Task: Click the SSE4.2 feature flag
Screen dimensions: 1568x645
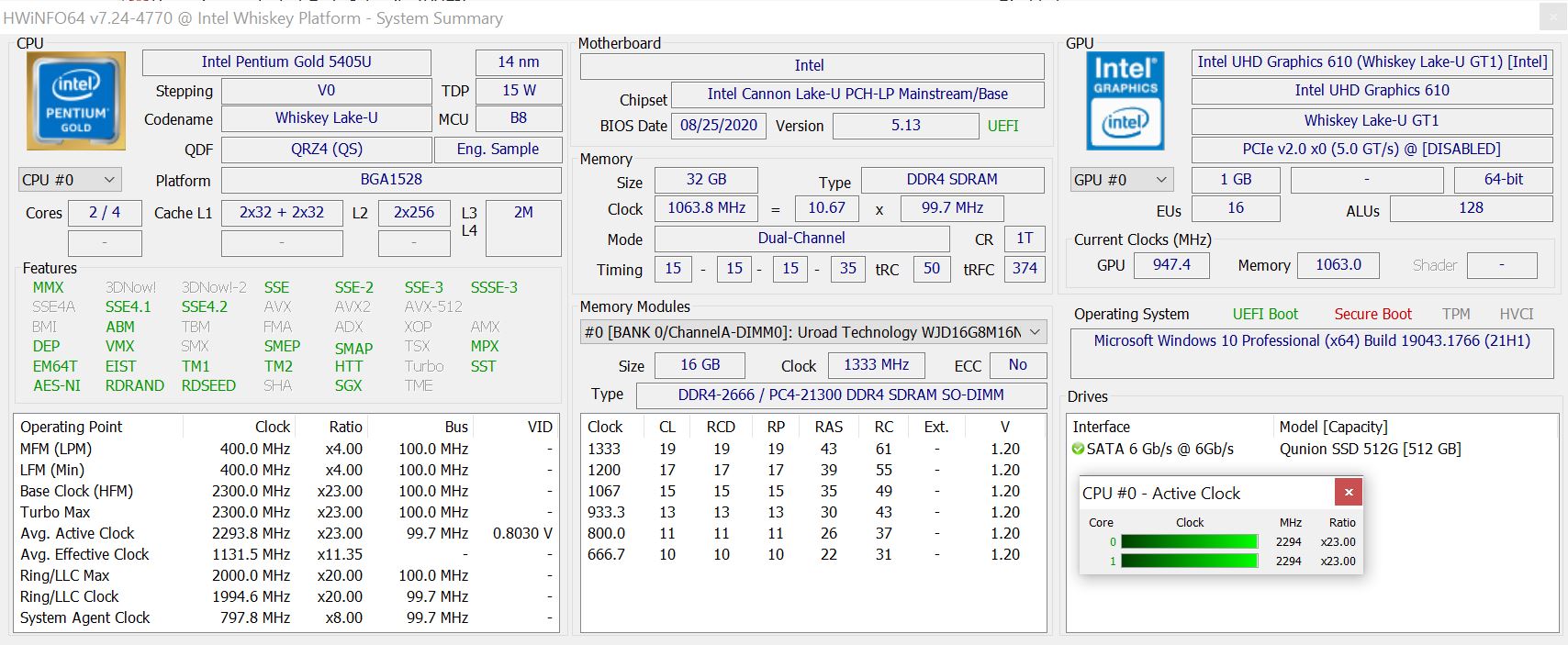Action: pyautogui.click(x=204, y=306)
